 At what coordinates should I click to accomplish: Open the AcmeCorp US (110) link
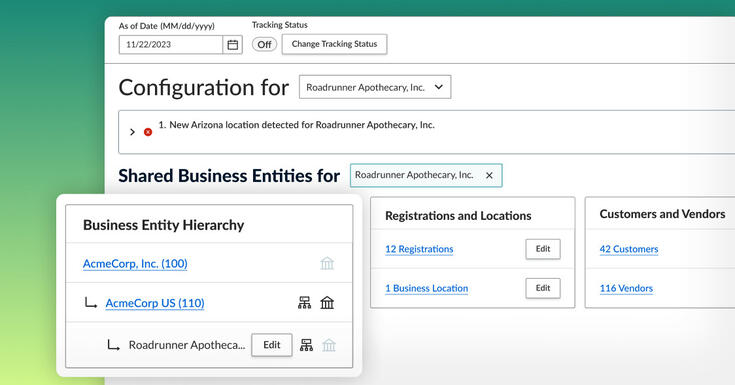tap(155, 303)
